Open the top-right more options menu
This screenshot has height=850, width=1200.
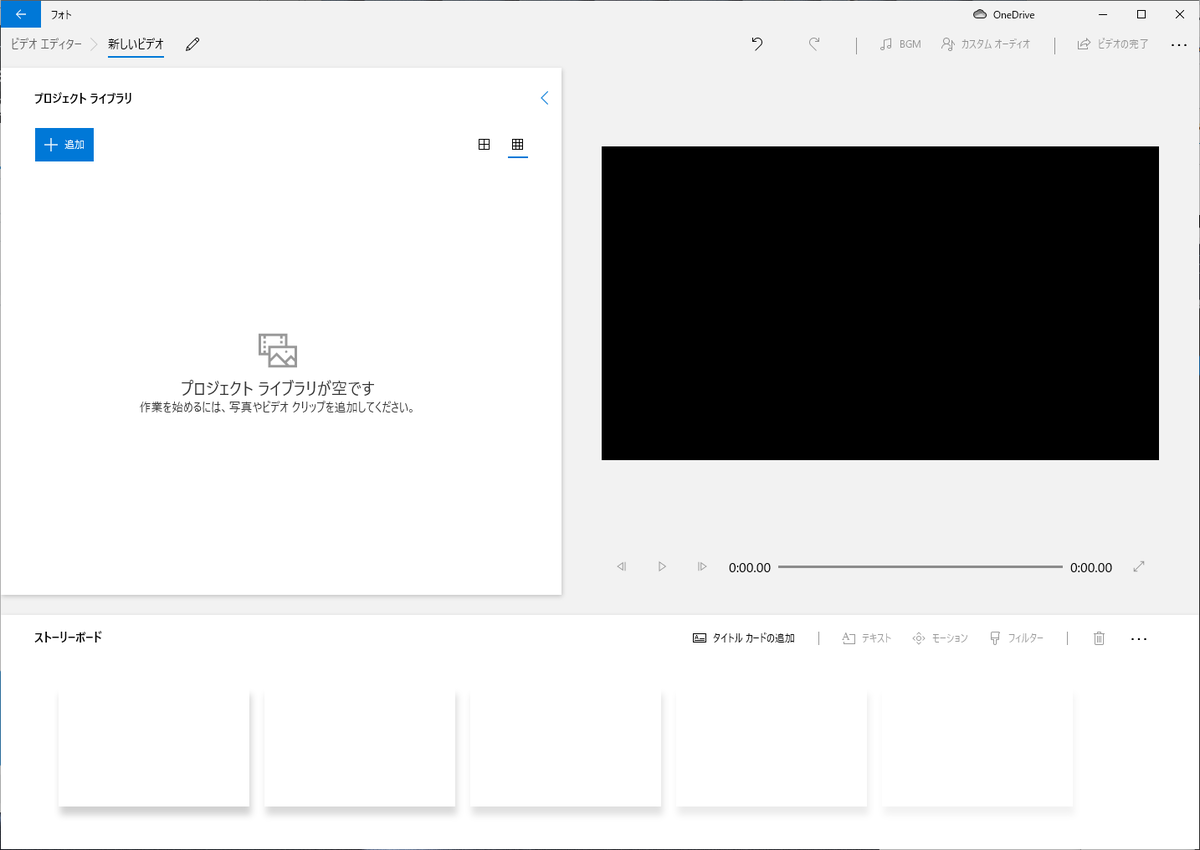[x=1178, y=44]
